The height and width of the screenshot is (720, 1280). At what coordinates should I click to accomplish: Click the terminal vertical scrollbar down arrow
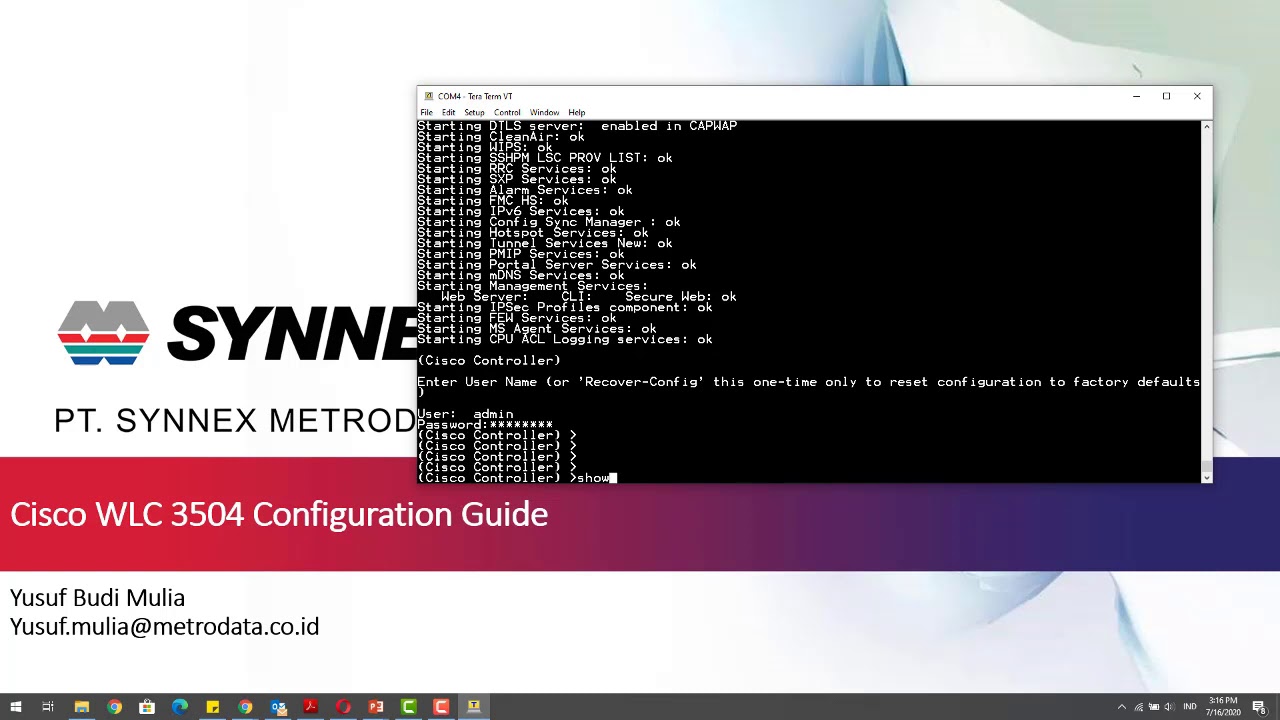[x=1206, y=477]
